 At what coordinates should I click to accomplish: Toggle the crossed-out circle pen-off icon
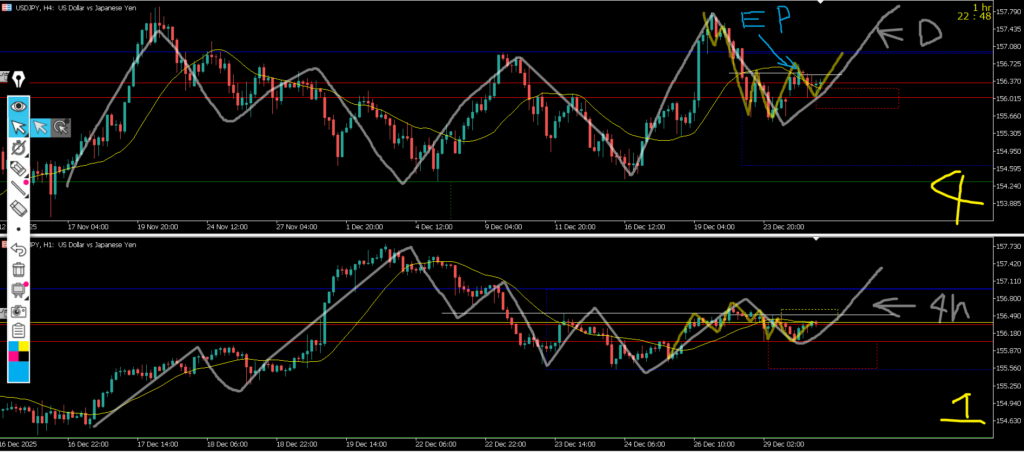(18, 148)
